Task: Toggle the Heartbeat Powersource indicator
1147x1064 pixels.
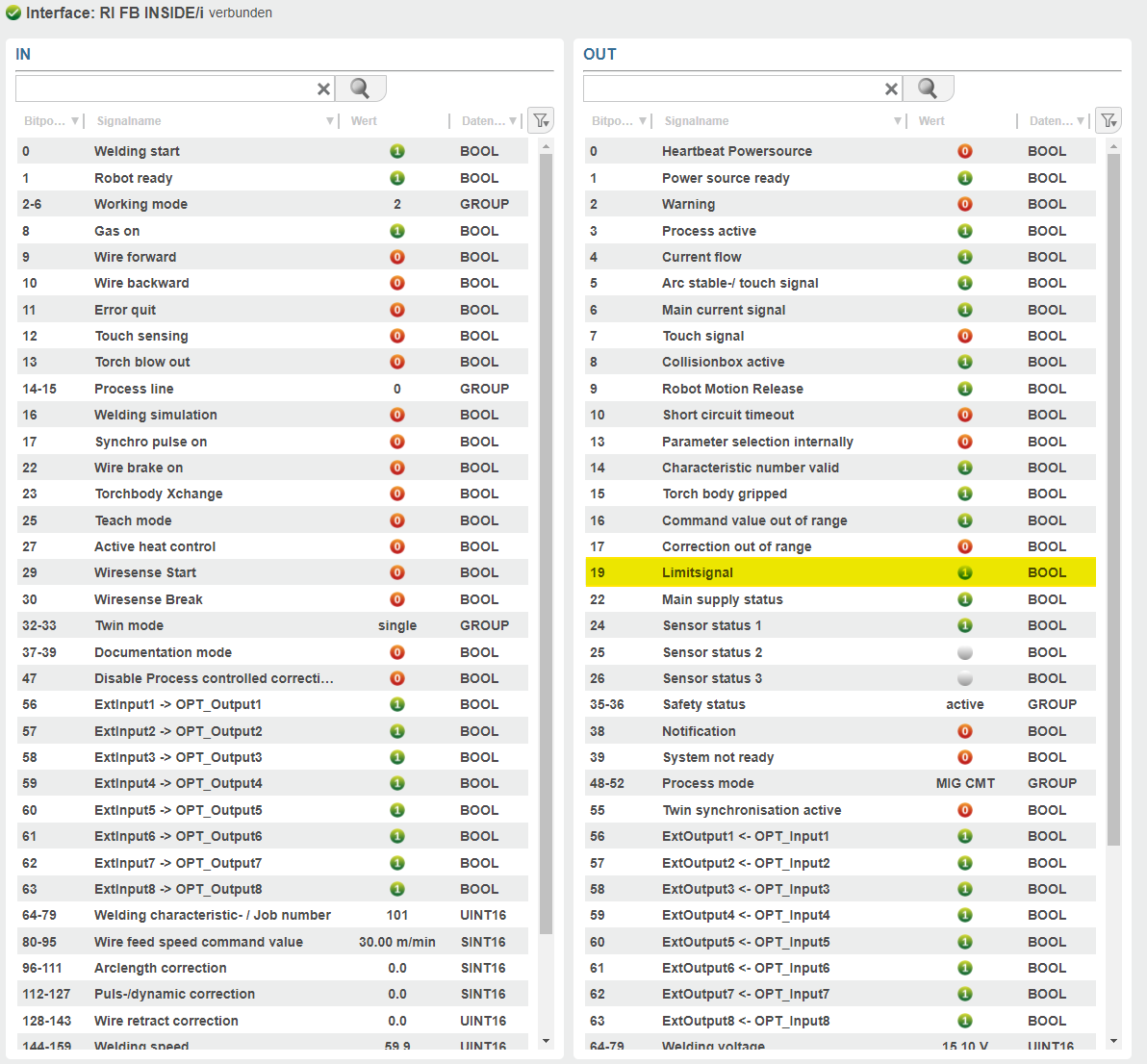Action: (964, 151)
